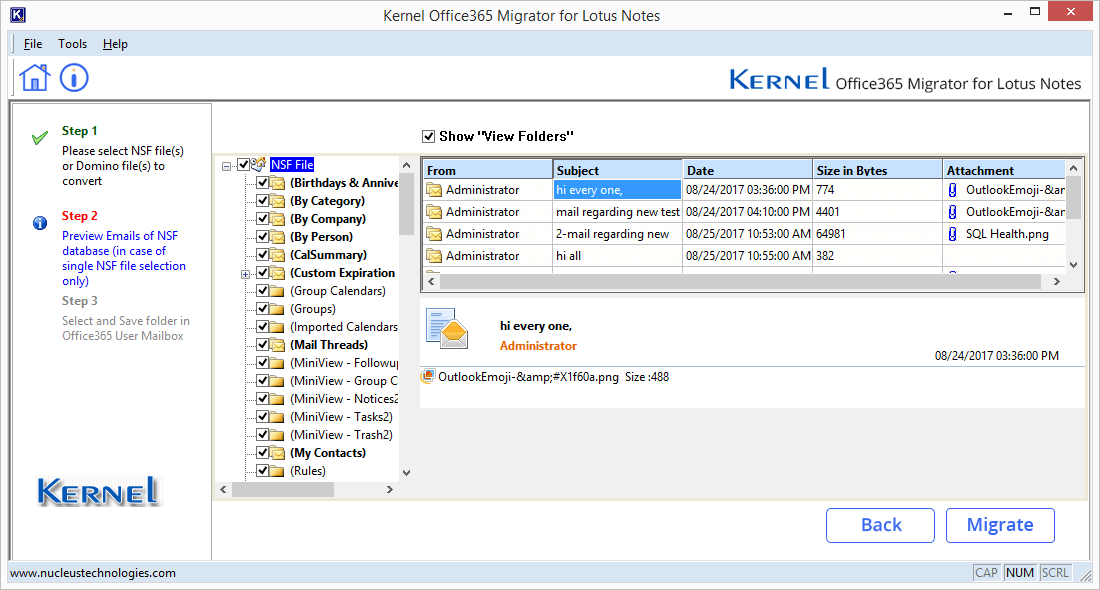Click the Back button

tap(880, 525)
